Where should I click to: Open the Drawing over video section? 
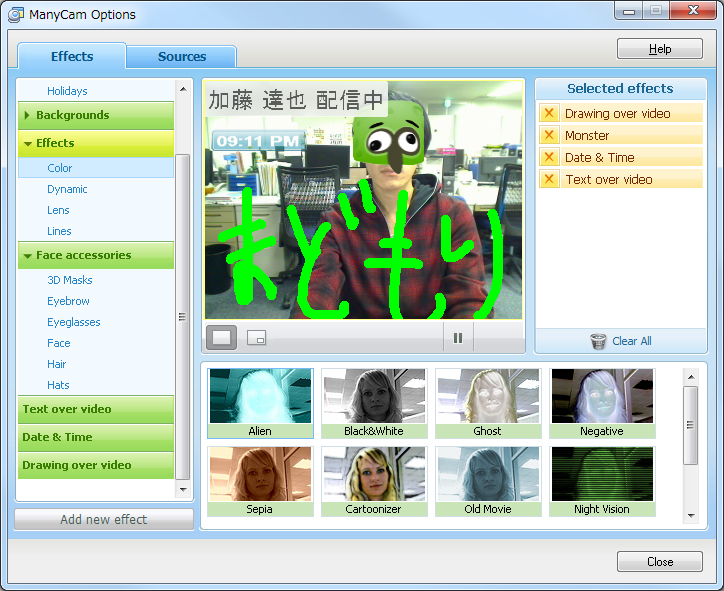tap(96, 465)
